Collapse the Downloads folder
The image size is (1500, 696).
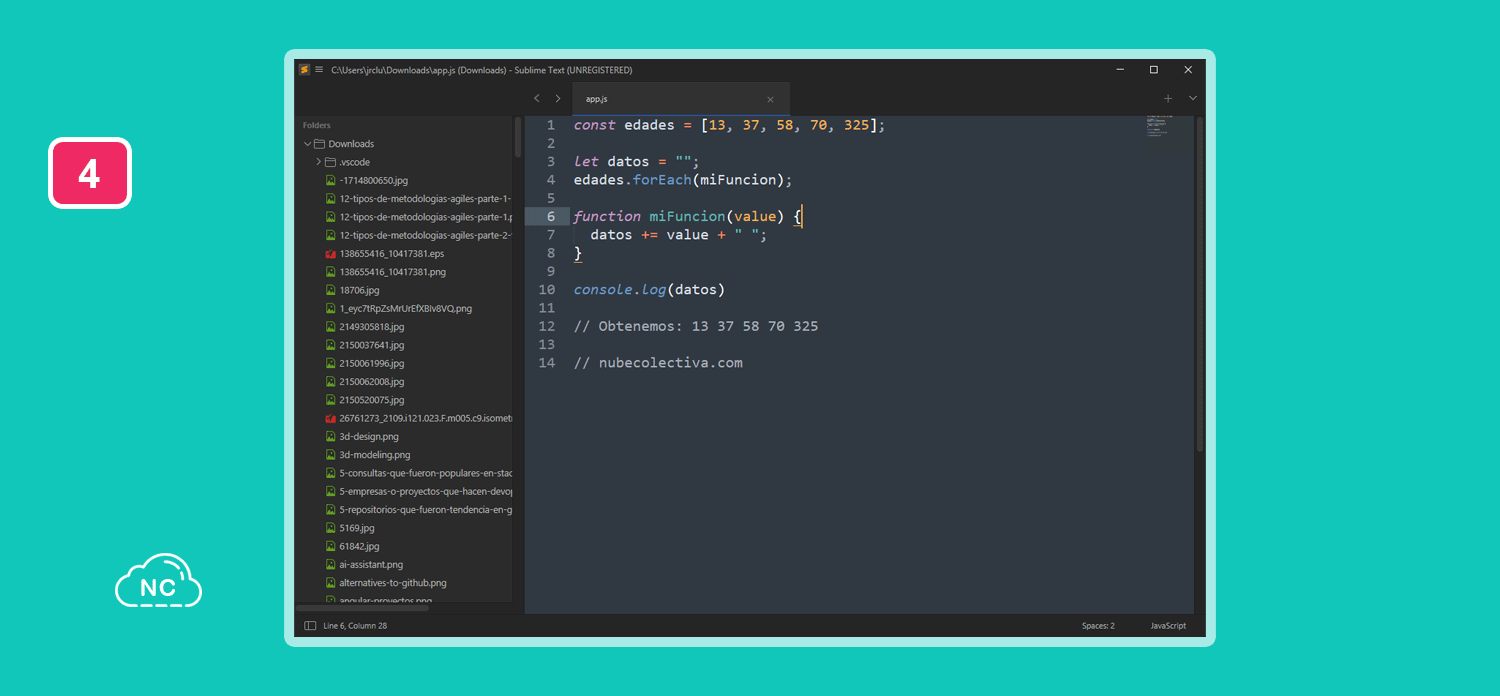point(308,144)
